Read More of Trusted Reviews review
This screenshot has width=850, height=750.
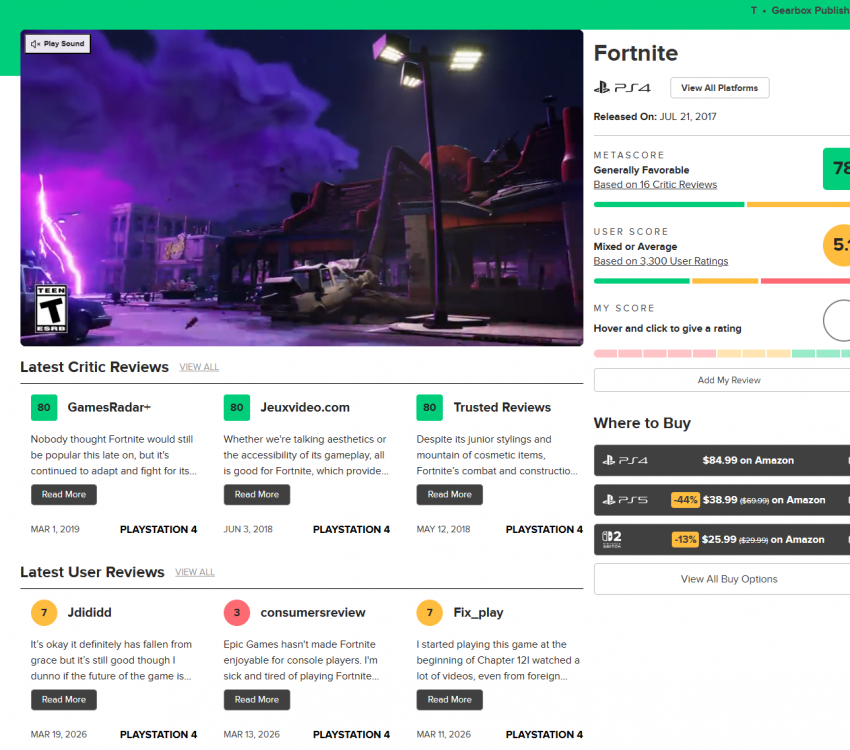(x=449, y=495)
